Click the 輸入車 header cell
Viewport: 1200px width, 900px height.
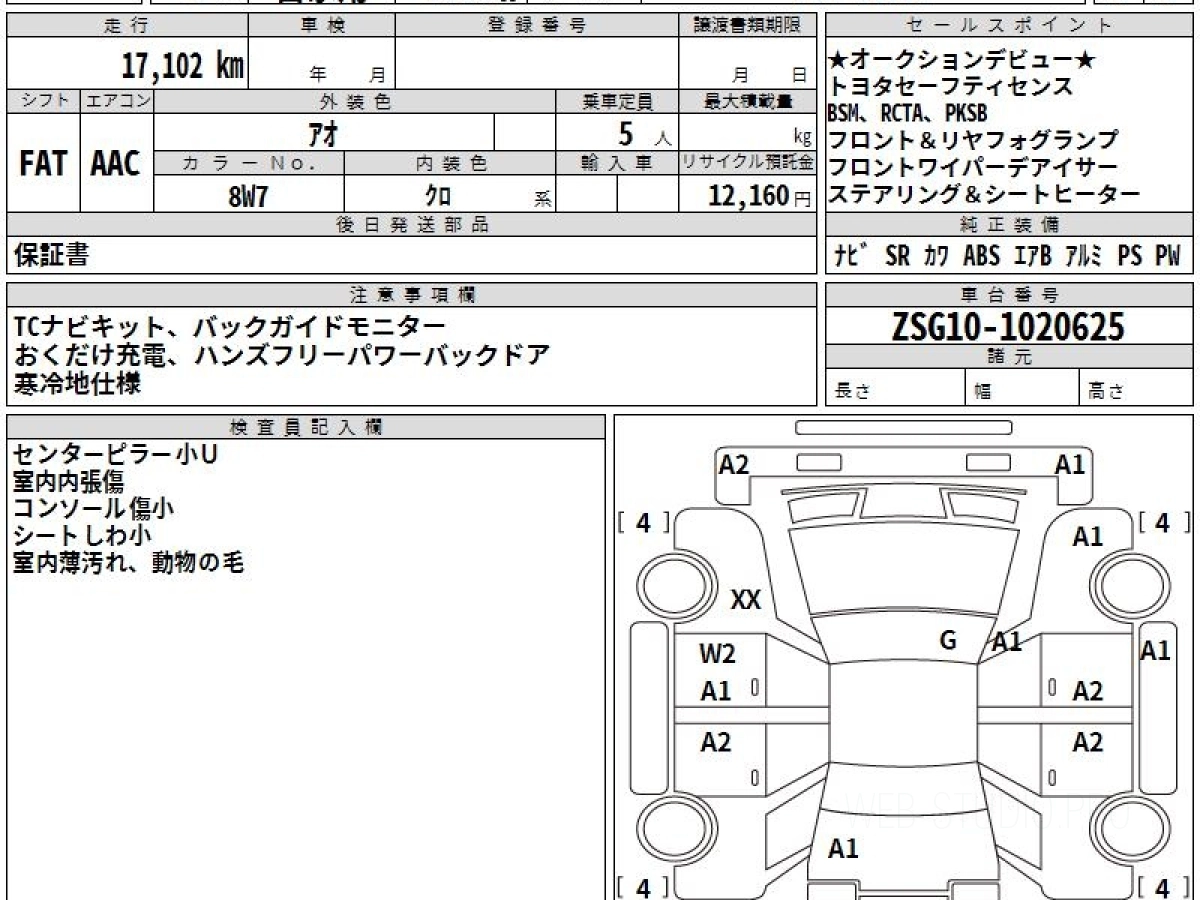(x=617, y=163)
